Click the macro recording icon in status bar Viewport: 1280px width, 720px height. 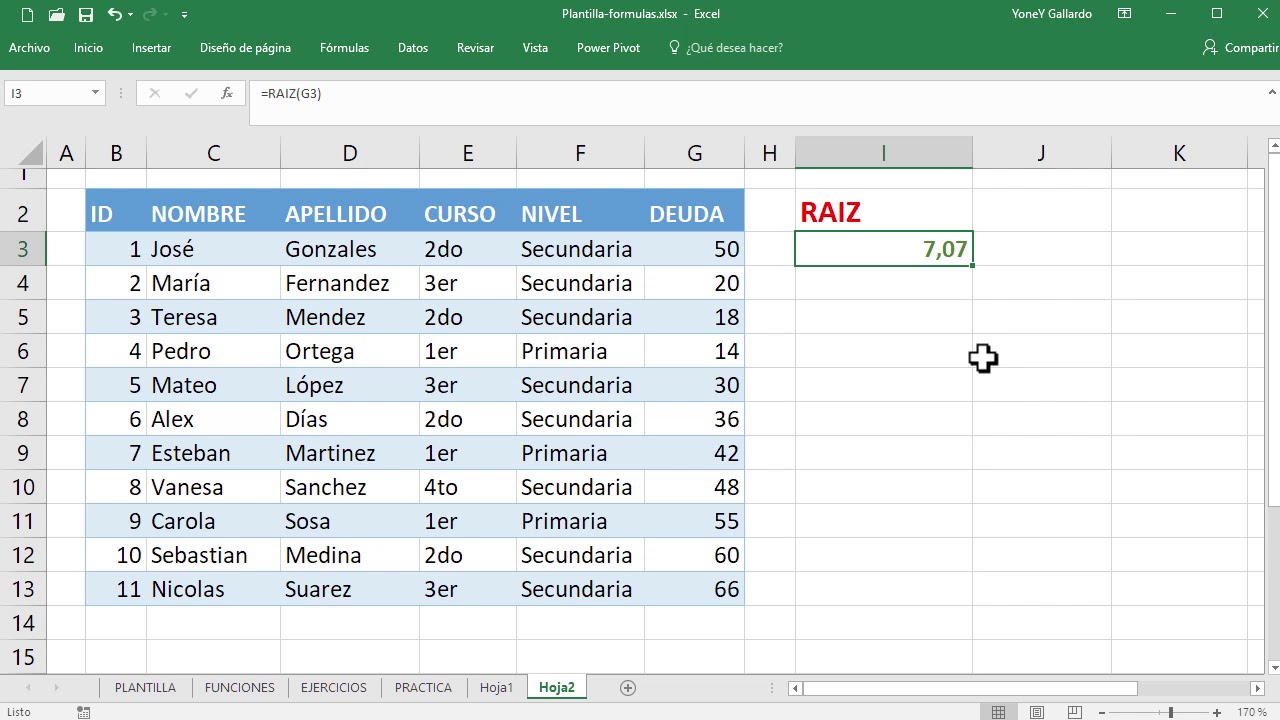click(x=84, y=712)
